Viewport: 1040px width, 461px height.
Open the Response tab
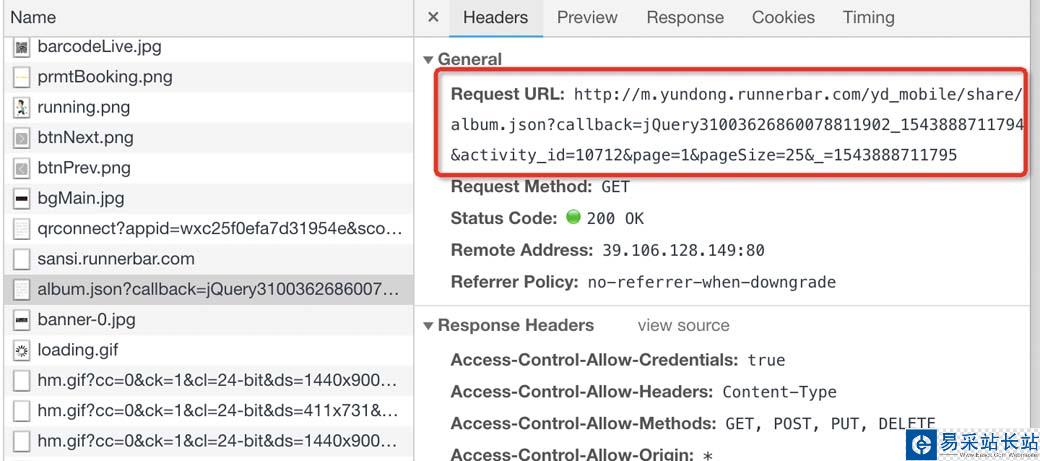pyautogui.click(x=685, y=17)
